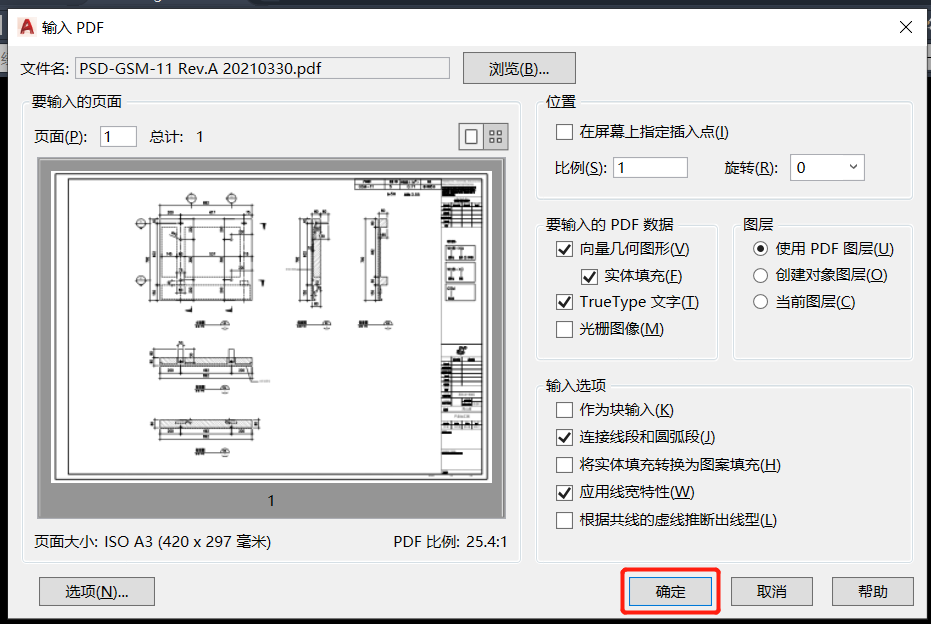Enable 将实体填充转换为图案填充(H)
Viewport: 931px width, 624px height.
point(563,464)
